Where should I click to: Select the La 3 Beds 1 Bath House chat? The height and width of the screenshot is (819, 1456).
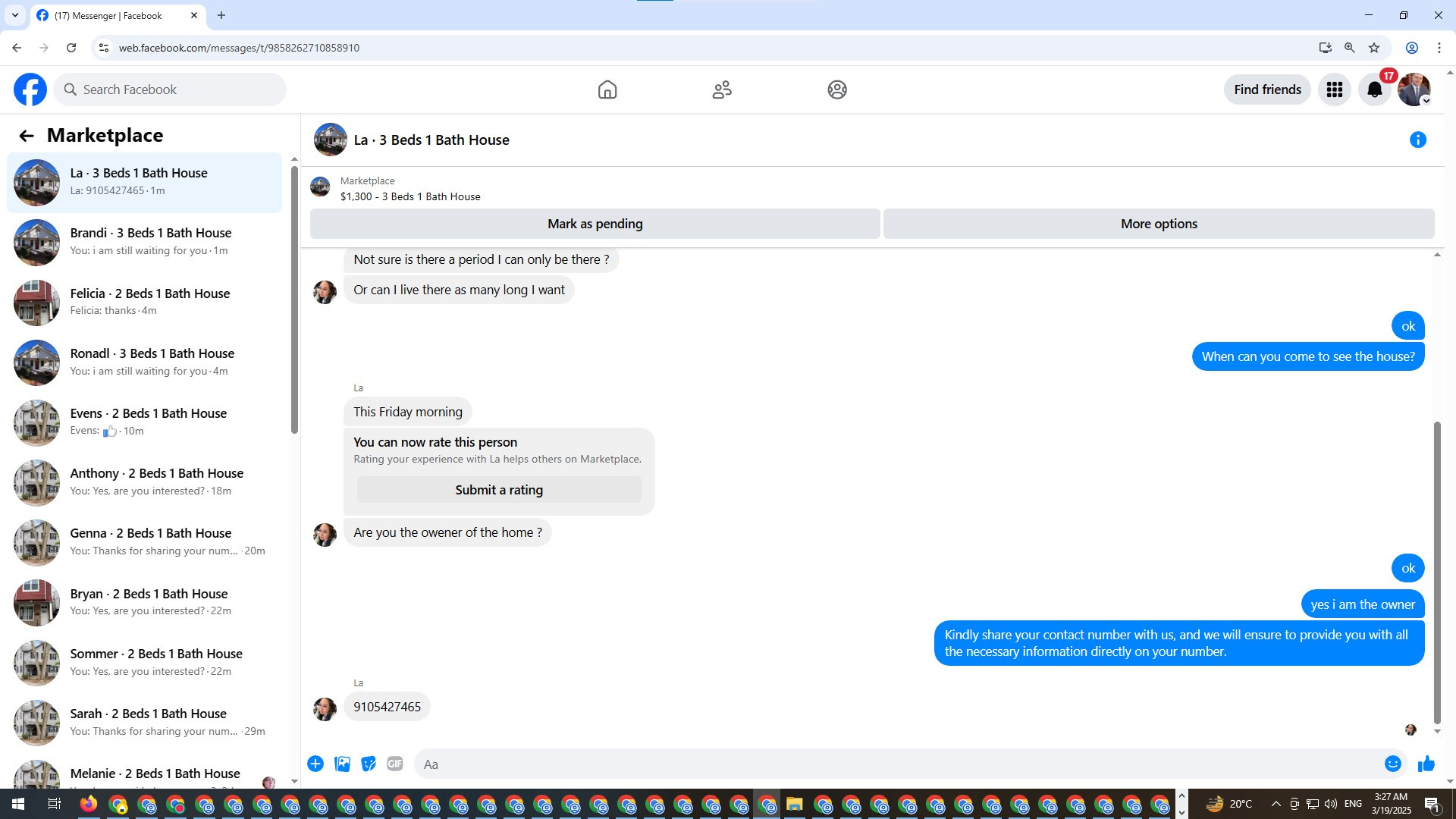click(x=144, y=183)
